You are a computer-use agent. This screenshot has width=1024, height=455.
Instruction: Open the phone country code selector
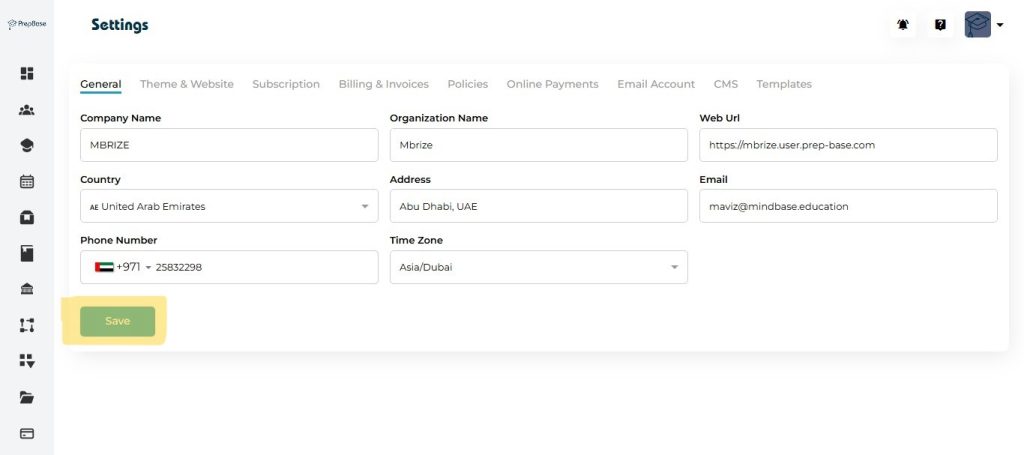(122, 268)
